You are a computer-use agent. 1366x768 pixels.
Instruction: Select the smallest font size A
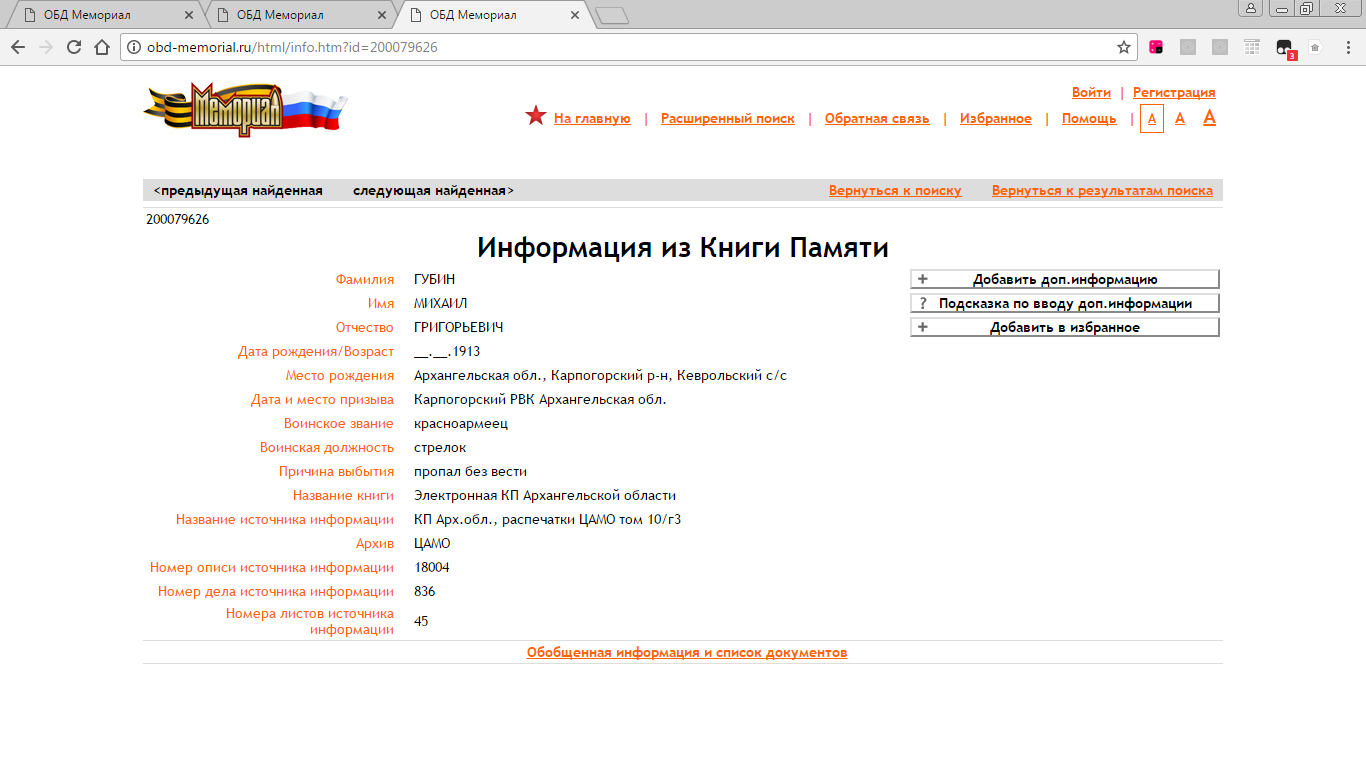coord(1152,118)
